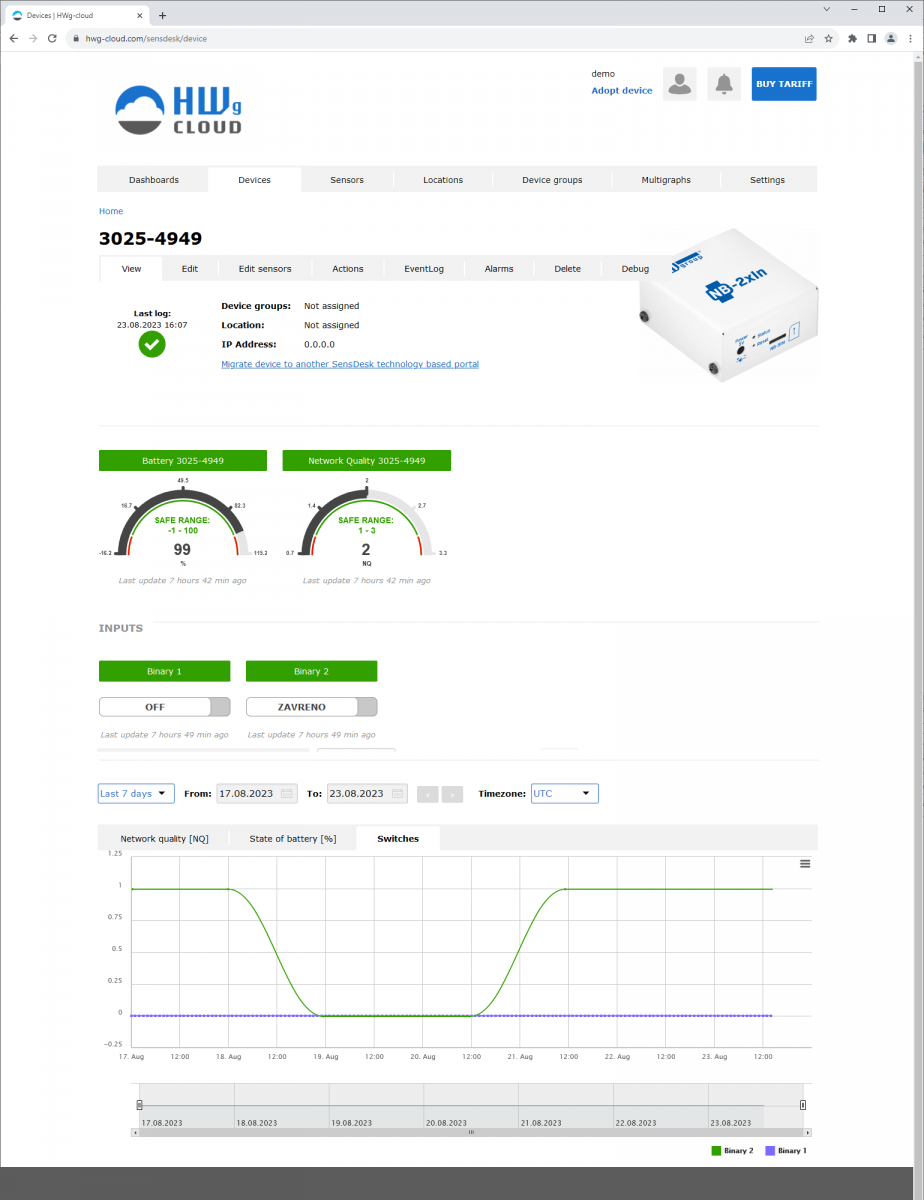The height and width of the screenshot is (1200, 924).
Task: Reload the page with the refresh icon
Action: [52, 38]
